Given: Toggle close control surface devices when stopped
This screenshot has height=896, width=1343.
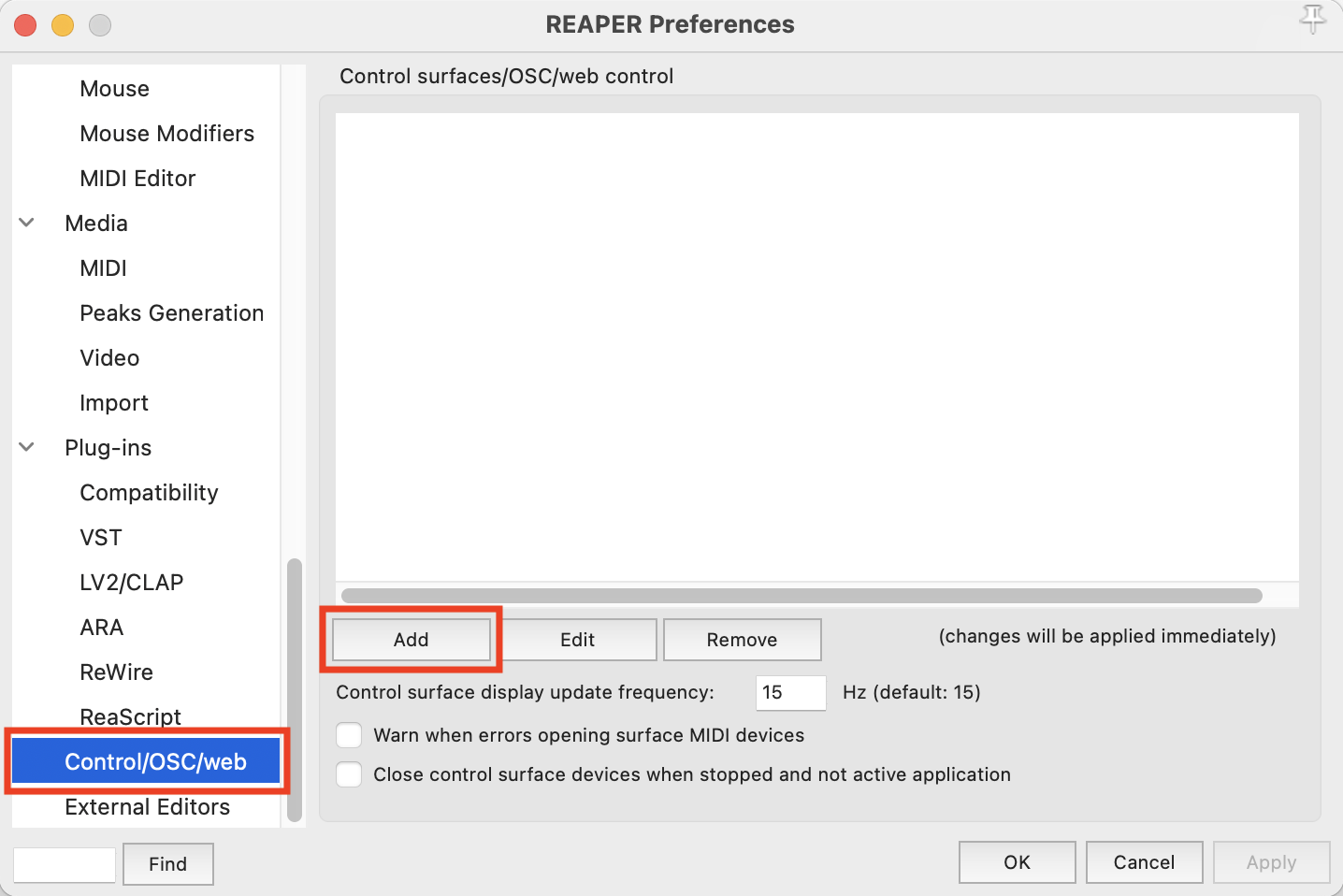Looking at the screenshot, I should click(349, 774).
